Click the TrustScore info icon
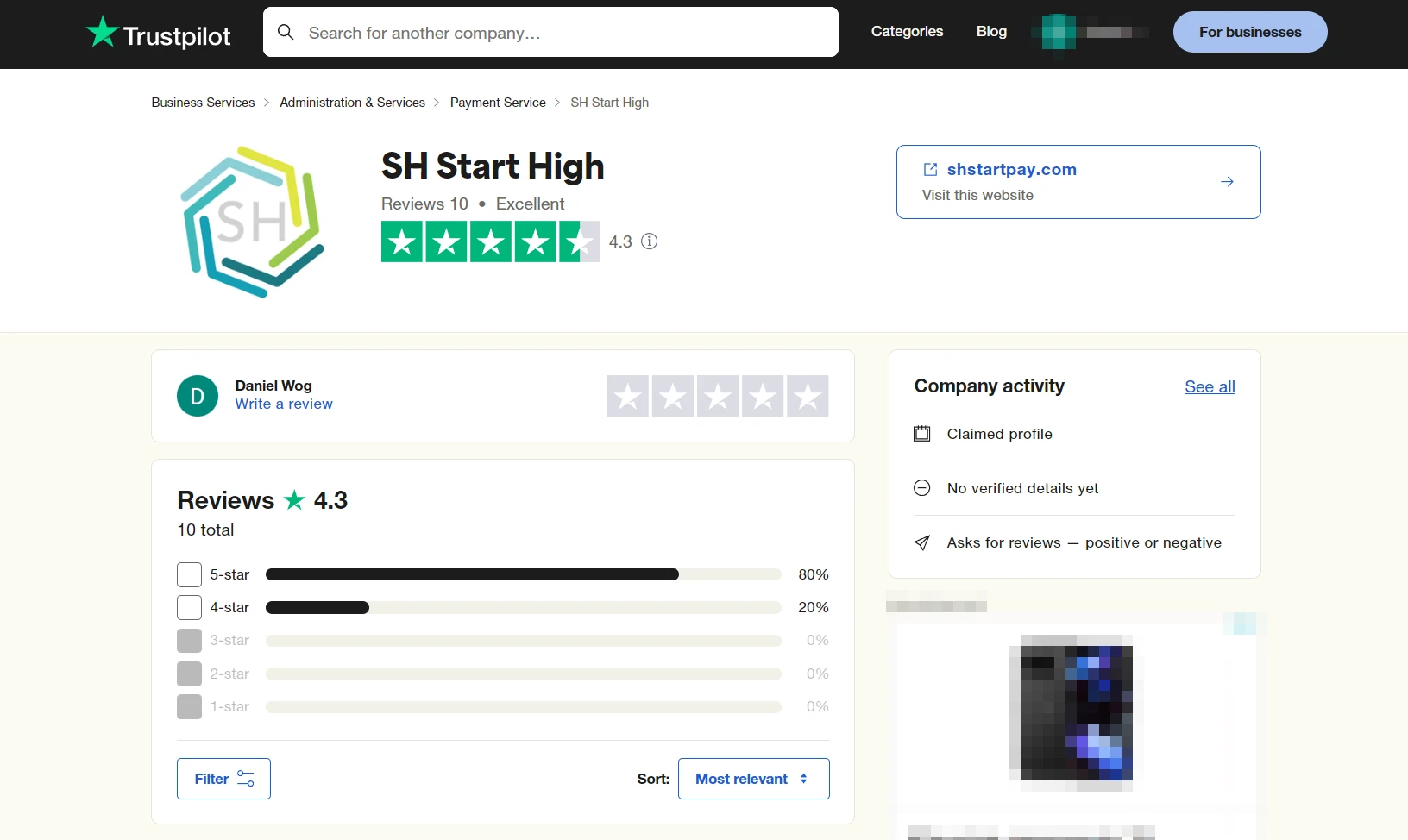This screenshot has height=840, width=1408. point(650,241)
